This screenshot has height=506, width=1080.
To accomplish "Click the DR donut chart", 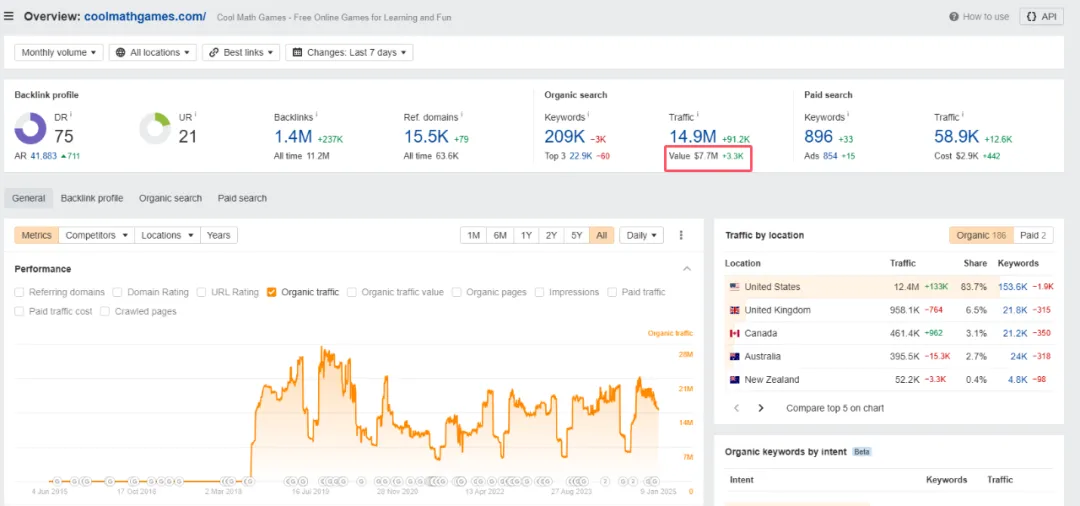I will 30,129.
